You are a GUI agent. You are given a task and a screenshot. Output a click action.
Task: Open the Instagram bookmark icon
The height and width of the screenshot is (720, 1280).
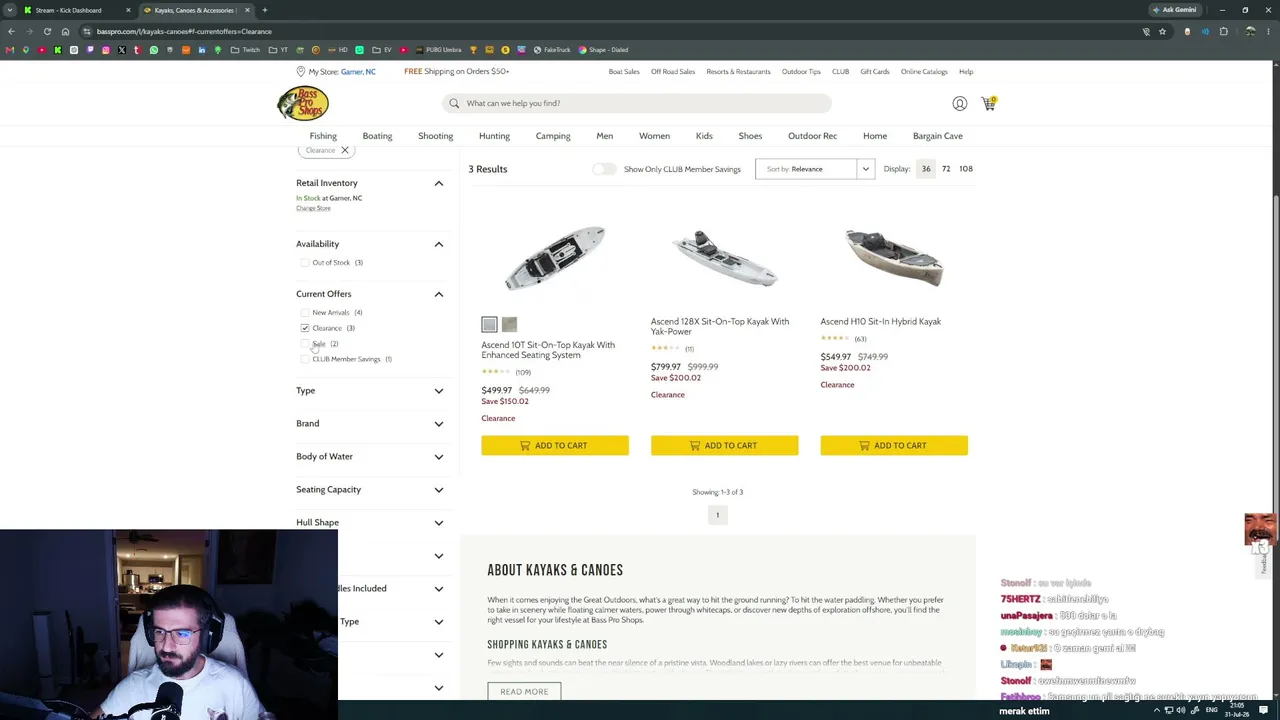tap(105, 50)
